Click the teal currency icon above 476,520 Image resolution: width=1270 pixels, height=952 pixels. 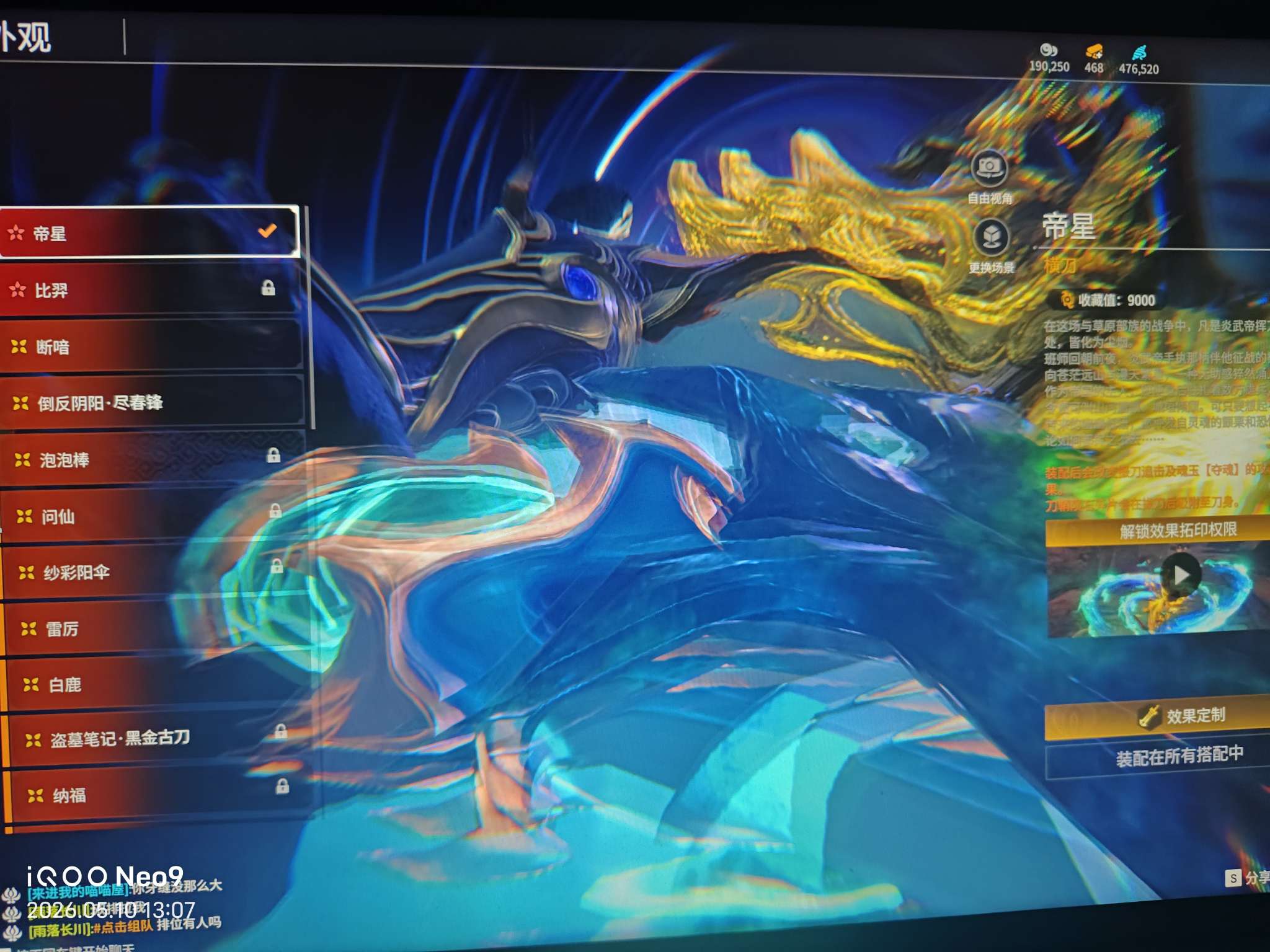tap(1139, 53)
